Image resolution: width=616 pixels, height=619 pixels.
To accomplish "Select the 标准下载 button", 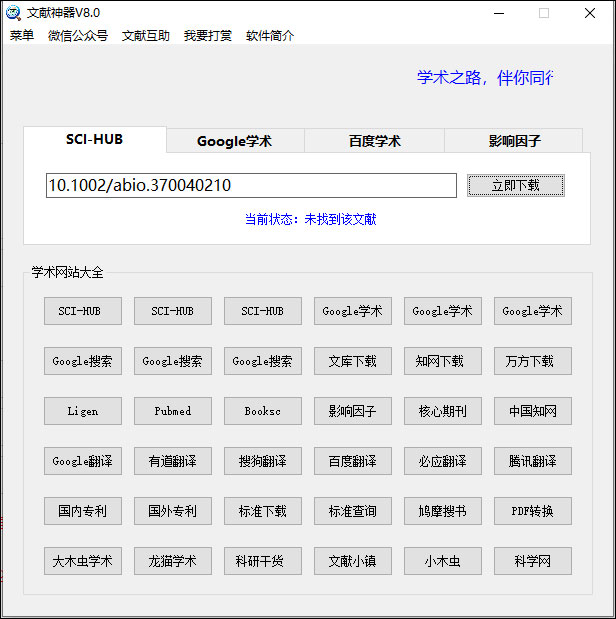I will click(263, 511).
